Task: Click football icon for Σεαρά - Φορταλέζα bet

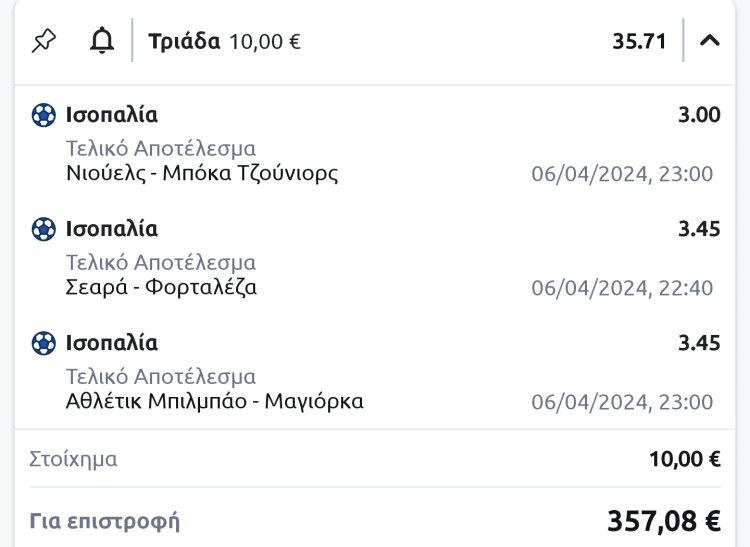Action: 43,229
